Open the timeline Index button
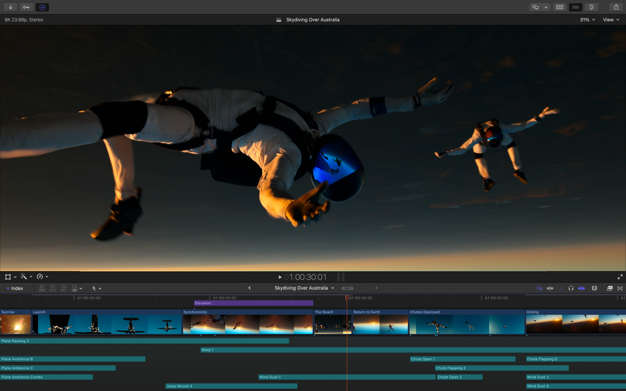Image resolution: width=626 pixels, height=391 pixels. click(x=15, y=288)
